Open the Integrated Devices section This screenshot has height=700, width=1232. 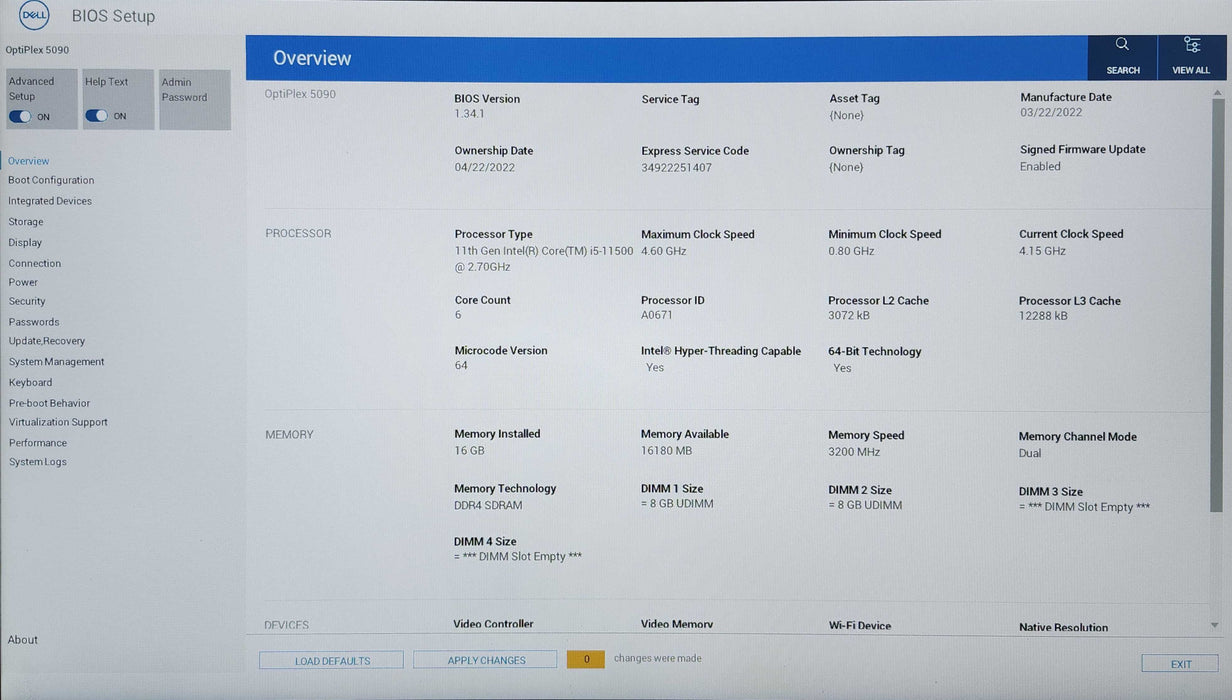[50, 201]
